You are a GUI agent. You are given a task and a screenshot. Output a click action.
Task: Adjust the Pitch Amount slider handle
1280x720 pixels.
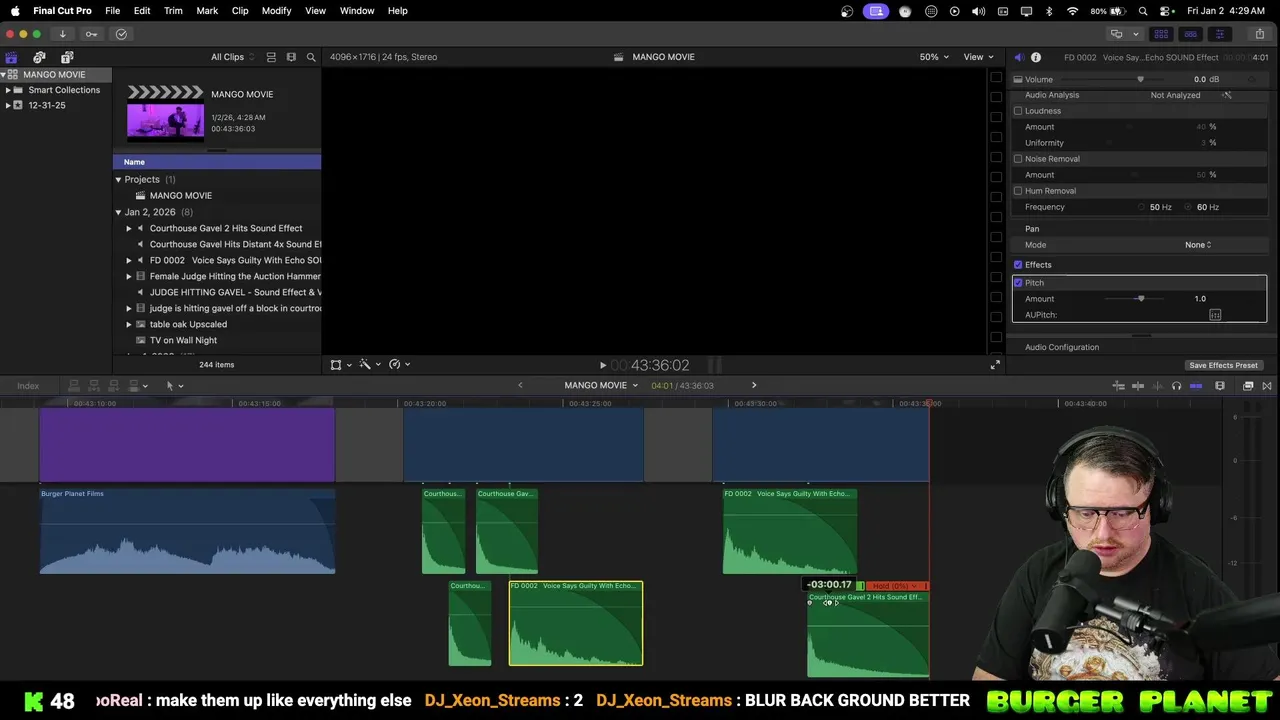click(x=1141, y=299)
